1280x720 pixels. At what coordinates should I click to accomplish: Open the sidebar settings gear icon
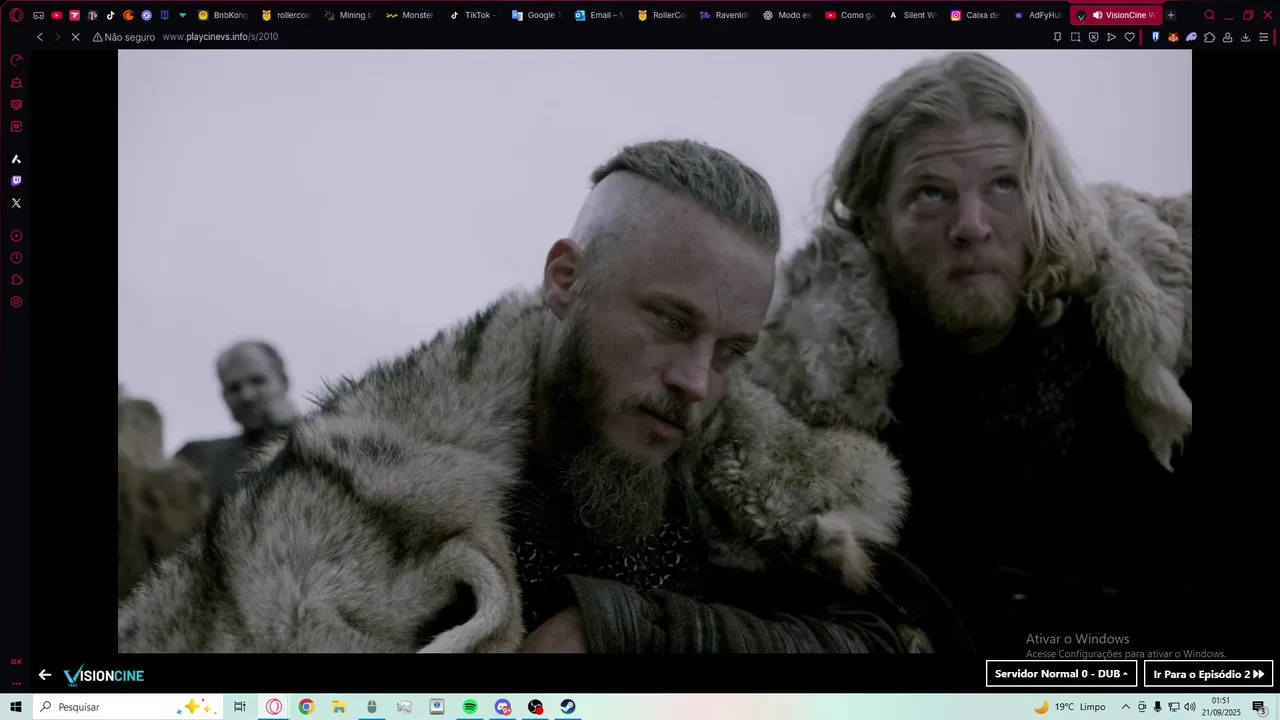click(16, 302)
